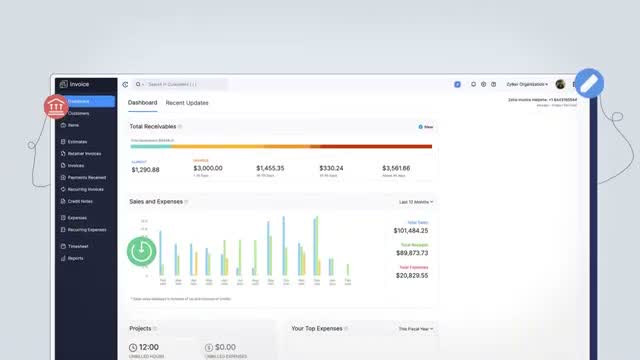Viewport: 640px width, 360px height.
Task: Click the current amount $1,290.88
Action: click(145, 170)
